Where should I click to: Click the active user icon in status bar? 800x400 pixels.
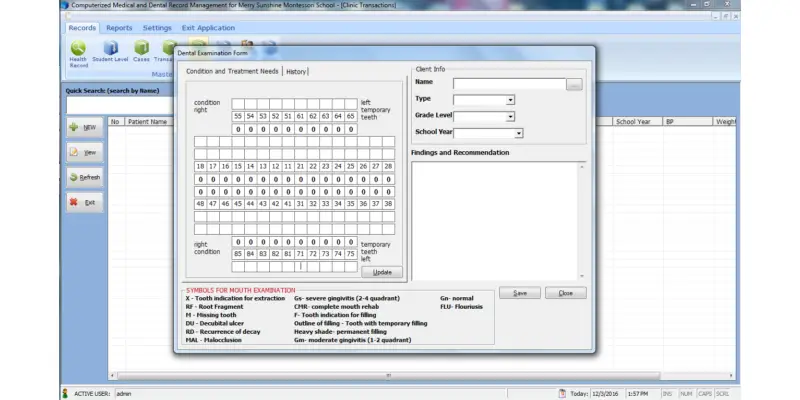tap(65, 394)
